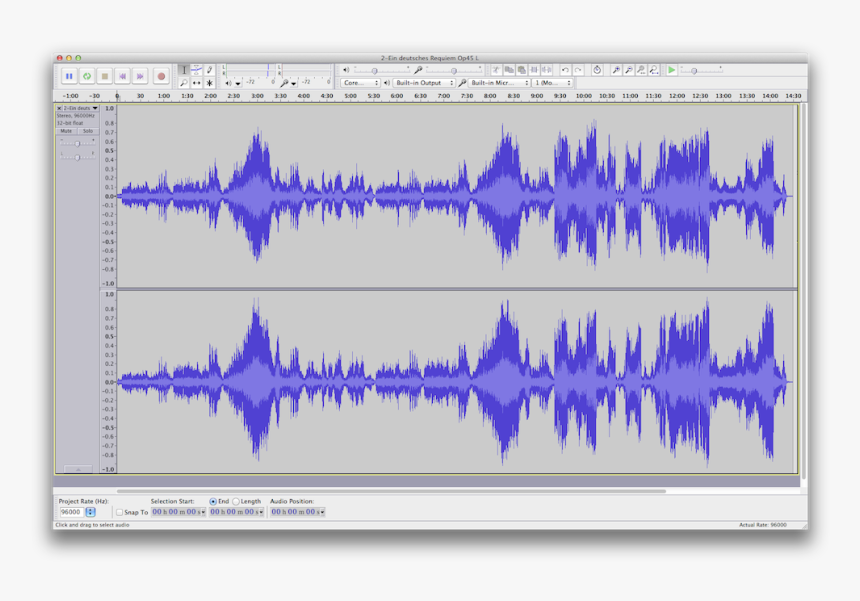Click the Copy icon in edit toolbar

click(x=509, y=70)
